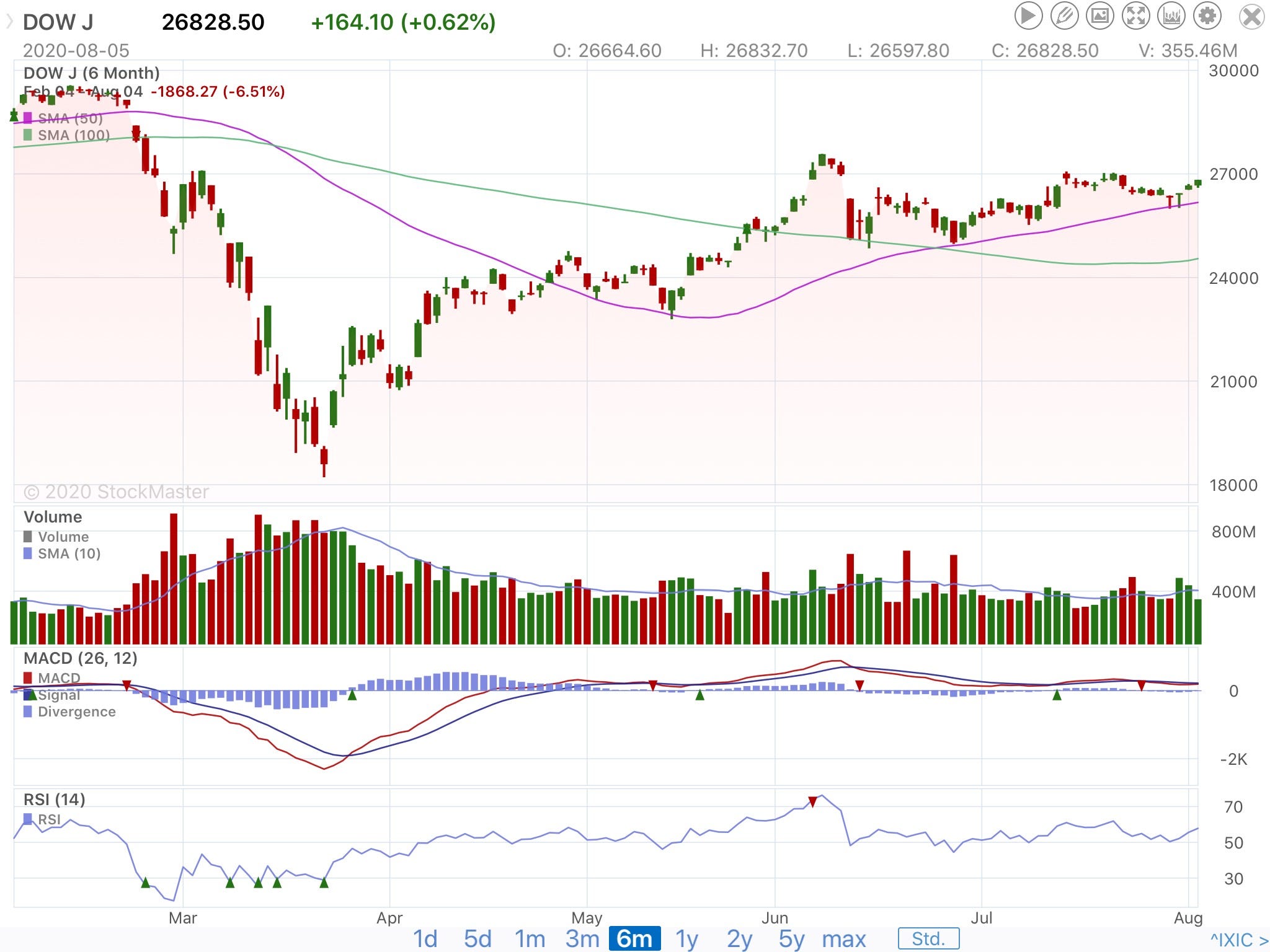Open the chart indicators icon
This screenshot has height=952, width=1270.
(x=1171, y=16)
